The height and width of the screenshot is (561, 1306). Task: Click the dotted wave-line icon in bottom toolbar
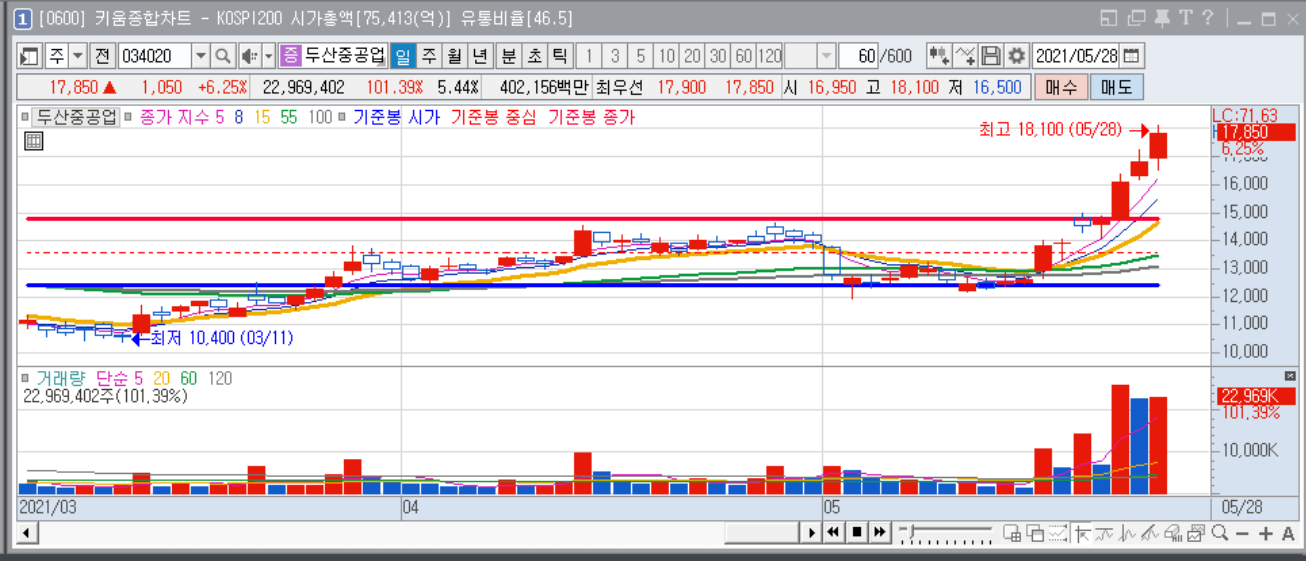click(x=1058, y=533)
